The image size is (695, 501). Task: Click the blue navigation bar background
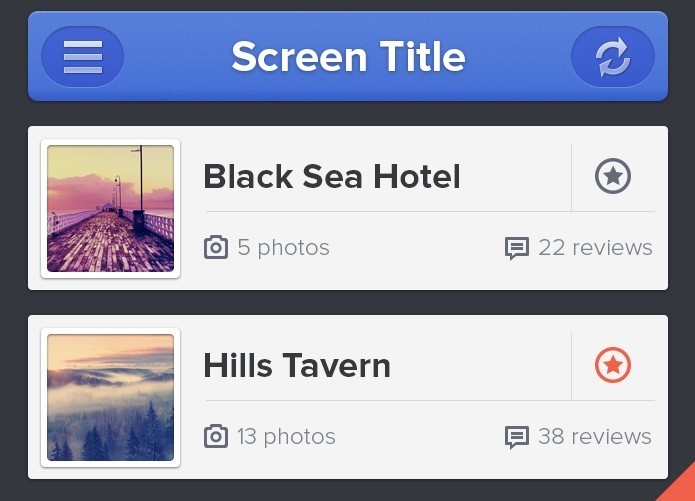pyautogui.click(x=348, y=56)
